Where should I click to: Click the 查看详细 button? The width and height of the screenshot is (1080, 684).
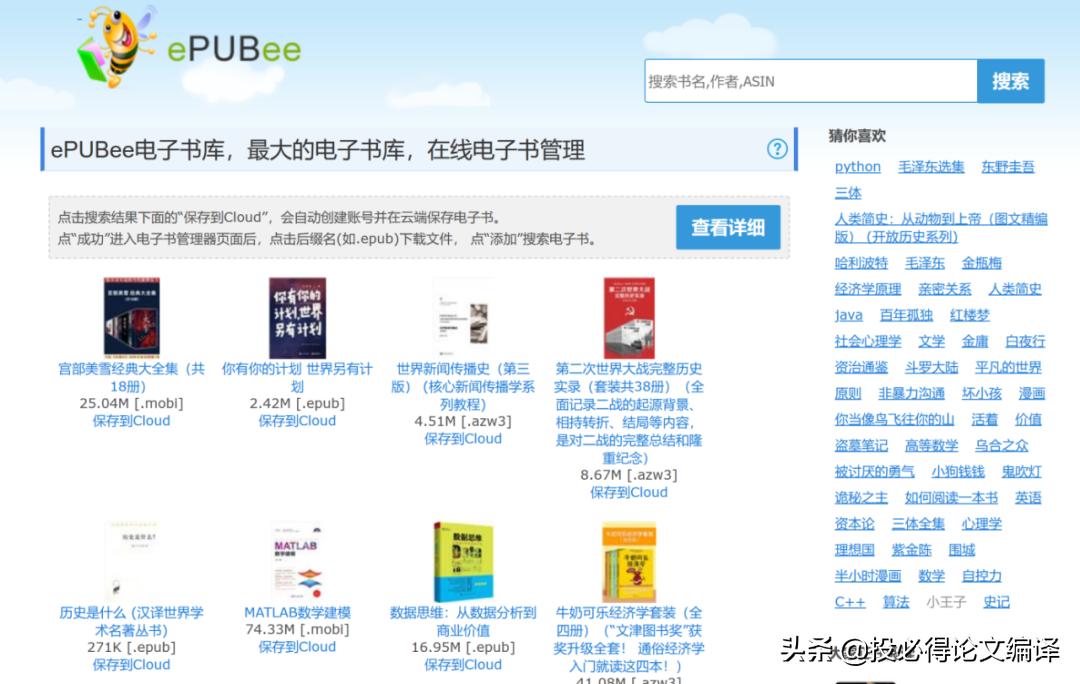(729, 227)
